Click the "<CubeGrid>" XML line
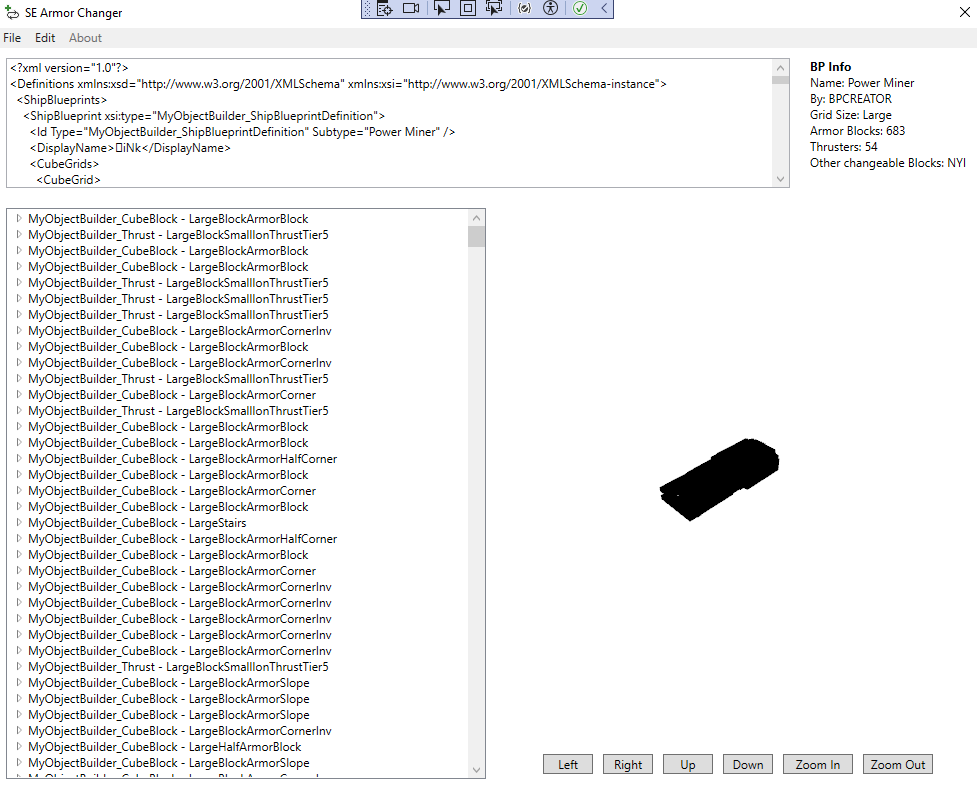Viewport: 977px width, 786px height. coord(69,180)
